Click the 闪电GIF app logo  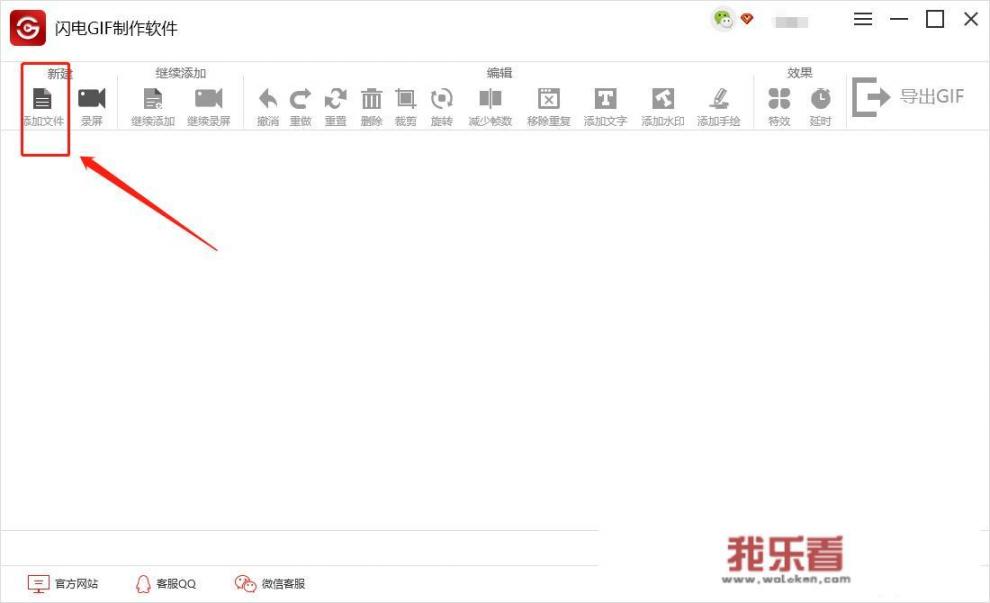coord(28,28)
